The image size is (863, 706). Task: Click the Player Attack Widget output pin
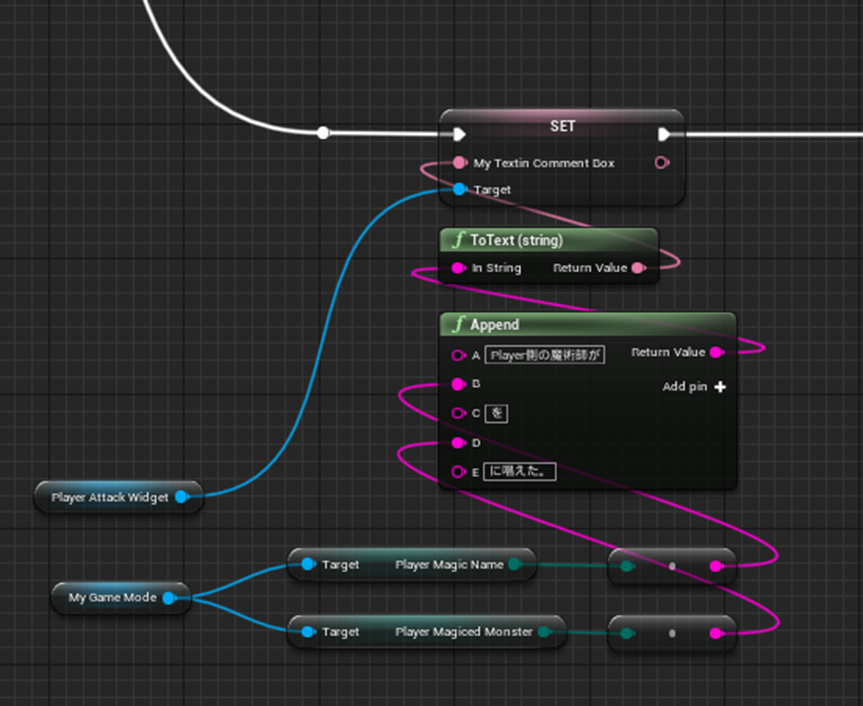pos(182,497)
